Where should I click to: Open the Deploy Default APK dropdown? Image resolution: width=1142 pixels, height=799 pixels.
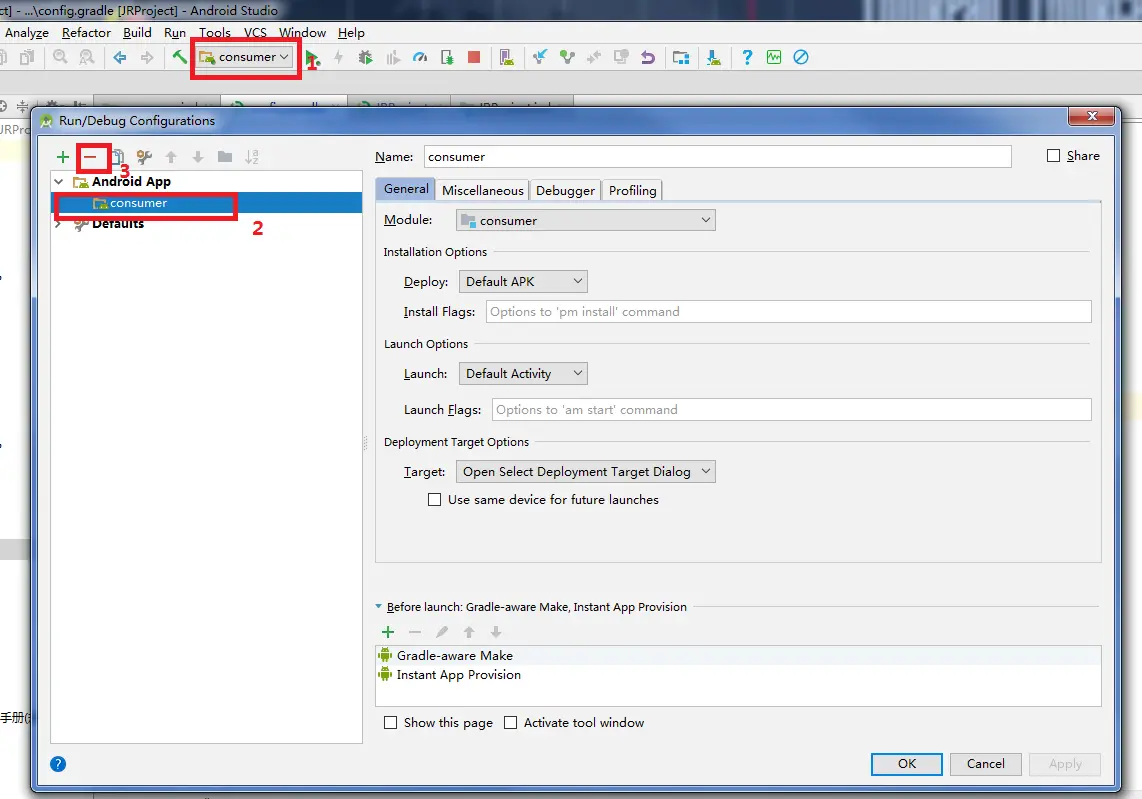523,281
